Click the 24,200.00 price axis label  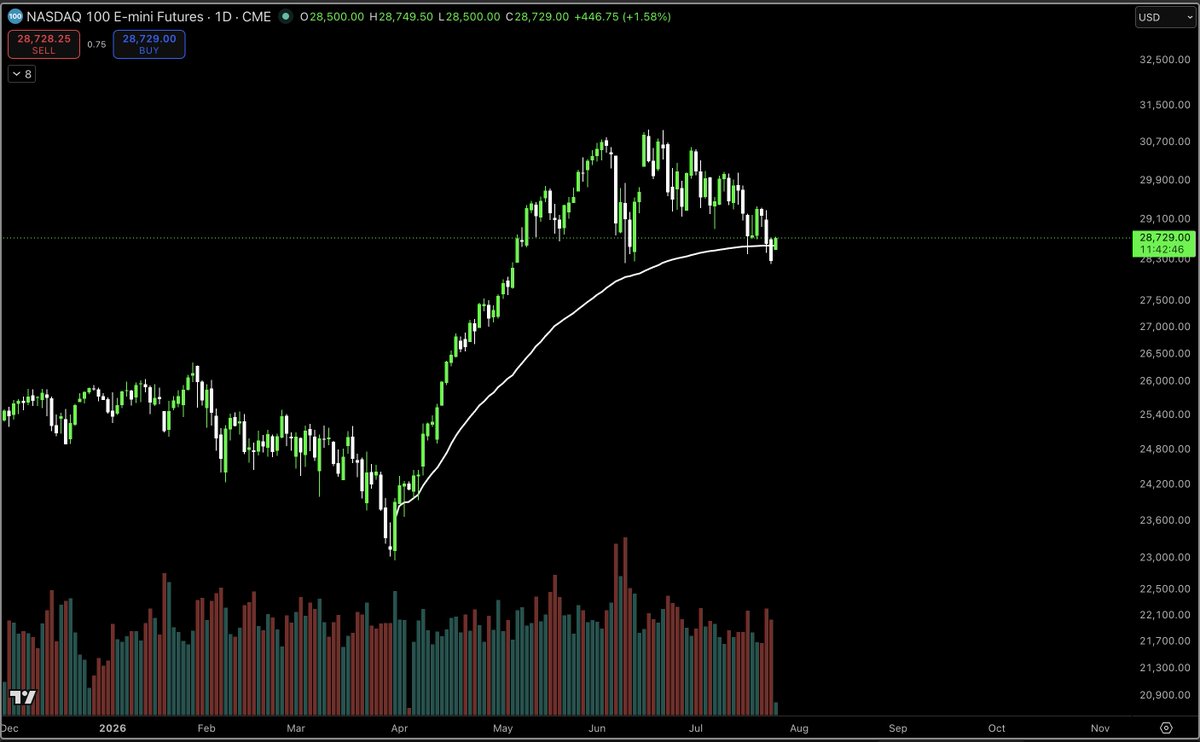1163,484
